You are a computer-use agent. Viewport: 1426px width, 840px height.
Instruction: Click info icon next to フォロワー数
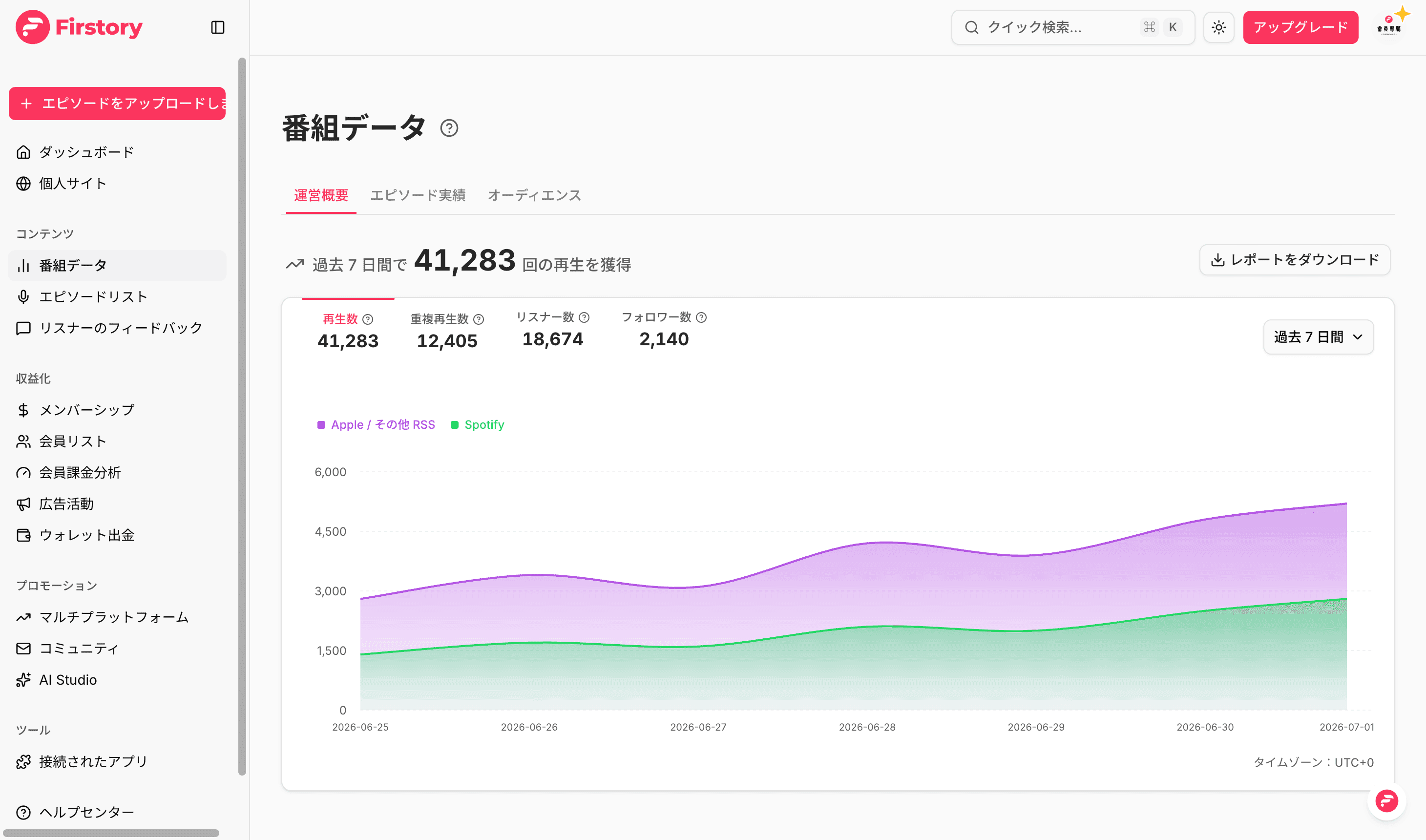tap(702, 317)
